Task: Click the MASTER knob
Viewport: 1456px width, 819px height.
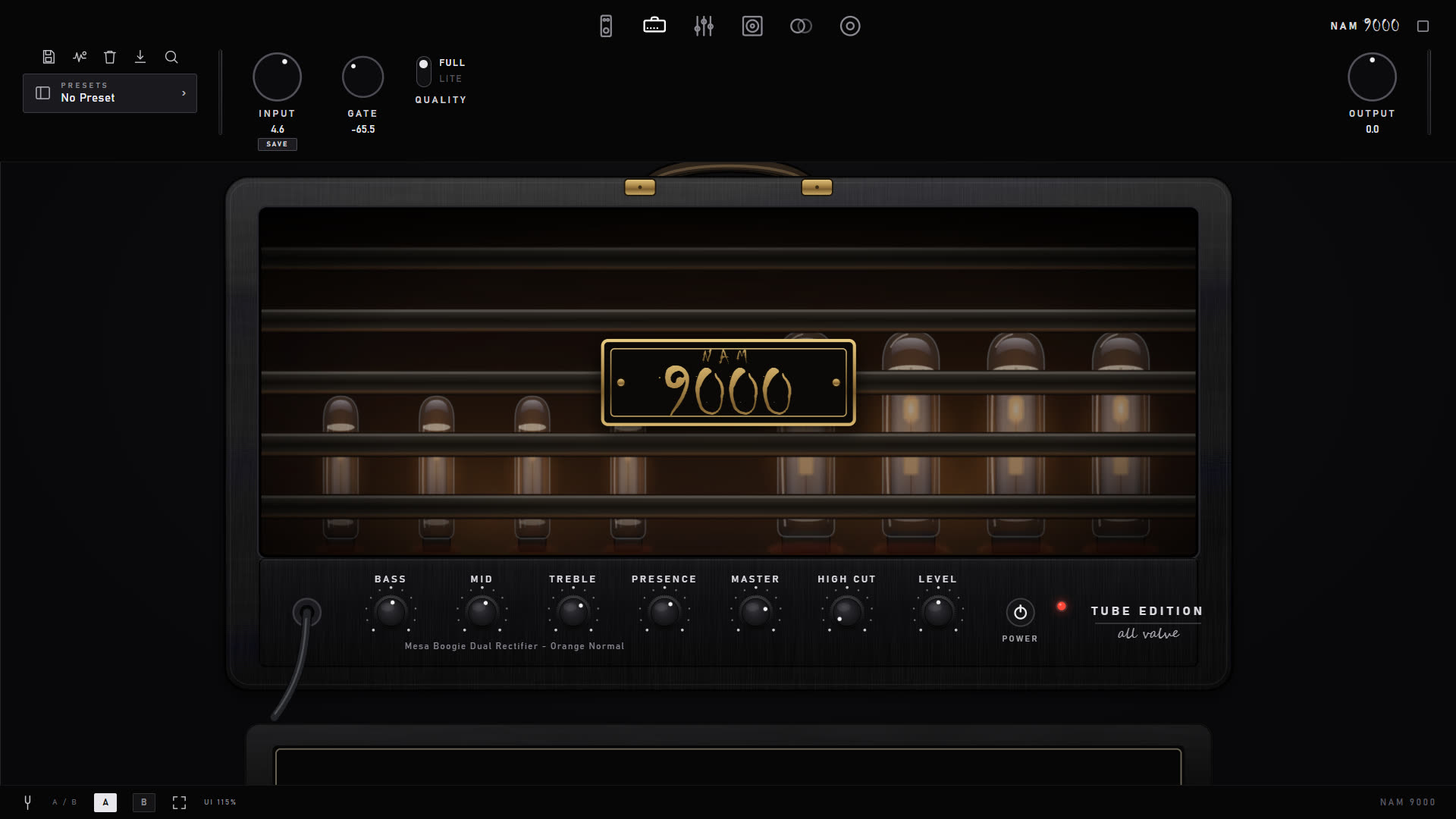Action: 755,611
